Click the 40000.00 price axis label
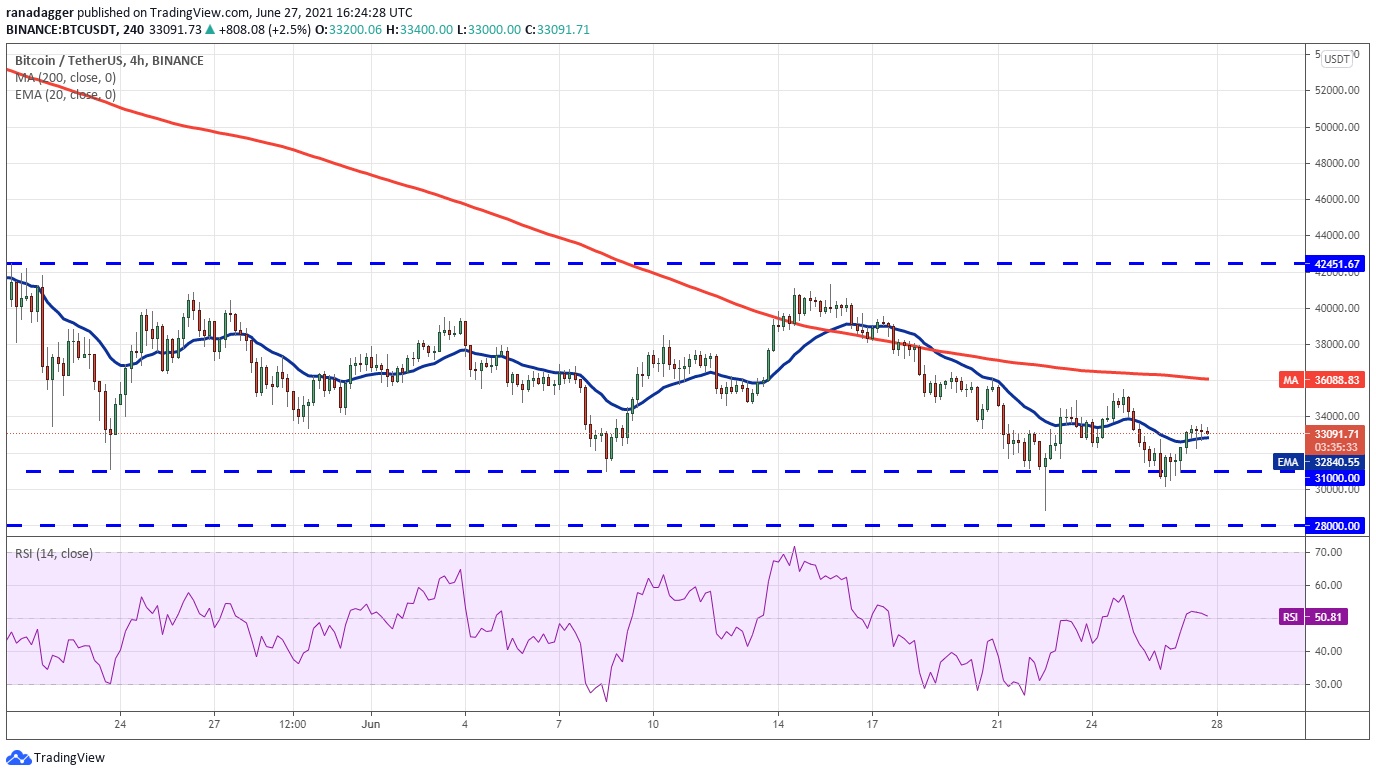 (x=1336, y=308)
